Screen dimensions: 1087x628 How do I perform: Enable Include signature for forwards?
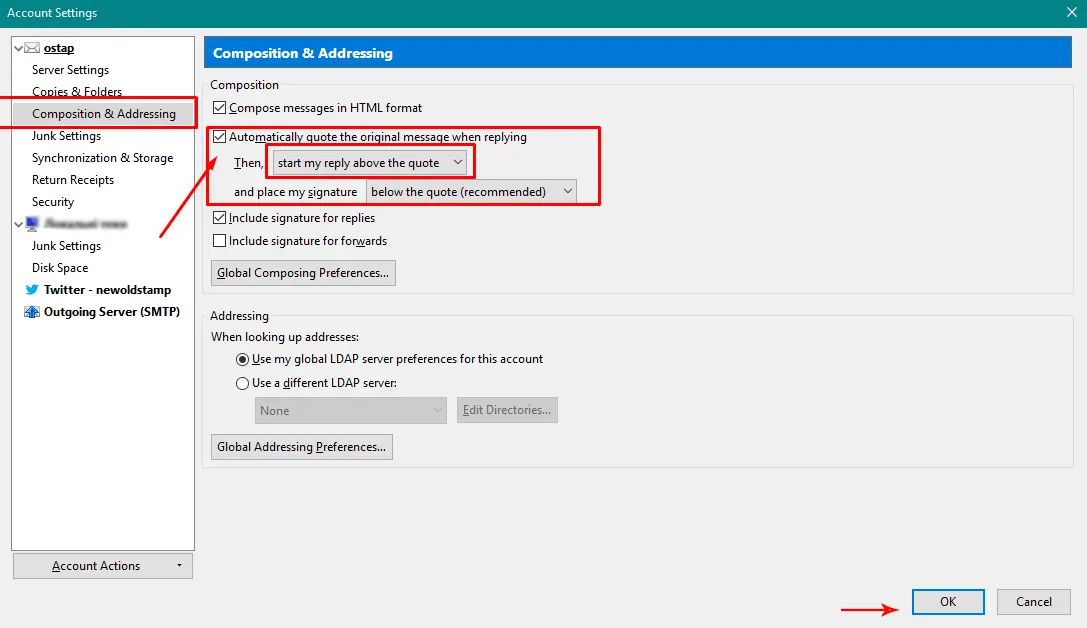click(220, 241)
